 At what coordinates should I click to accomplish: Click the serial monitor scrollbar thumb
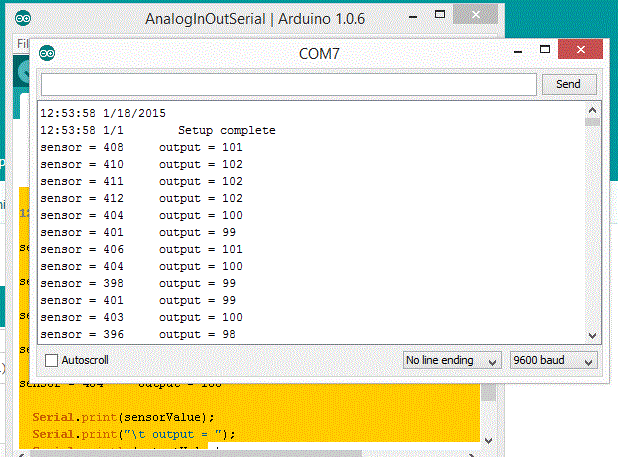click(592, 122)
